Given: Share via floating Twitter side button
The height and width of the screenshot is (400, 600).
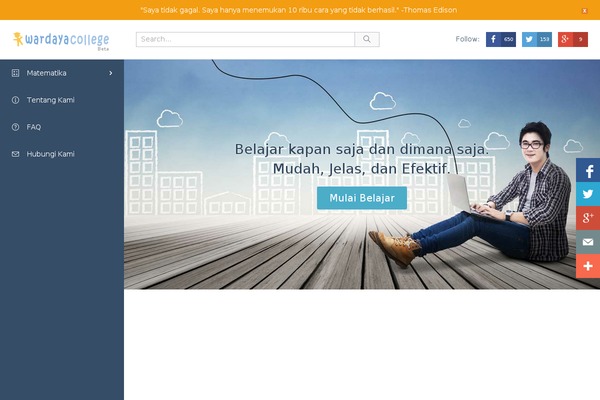Looking at the screenshot, I should [x=588, y=194].
